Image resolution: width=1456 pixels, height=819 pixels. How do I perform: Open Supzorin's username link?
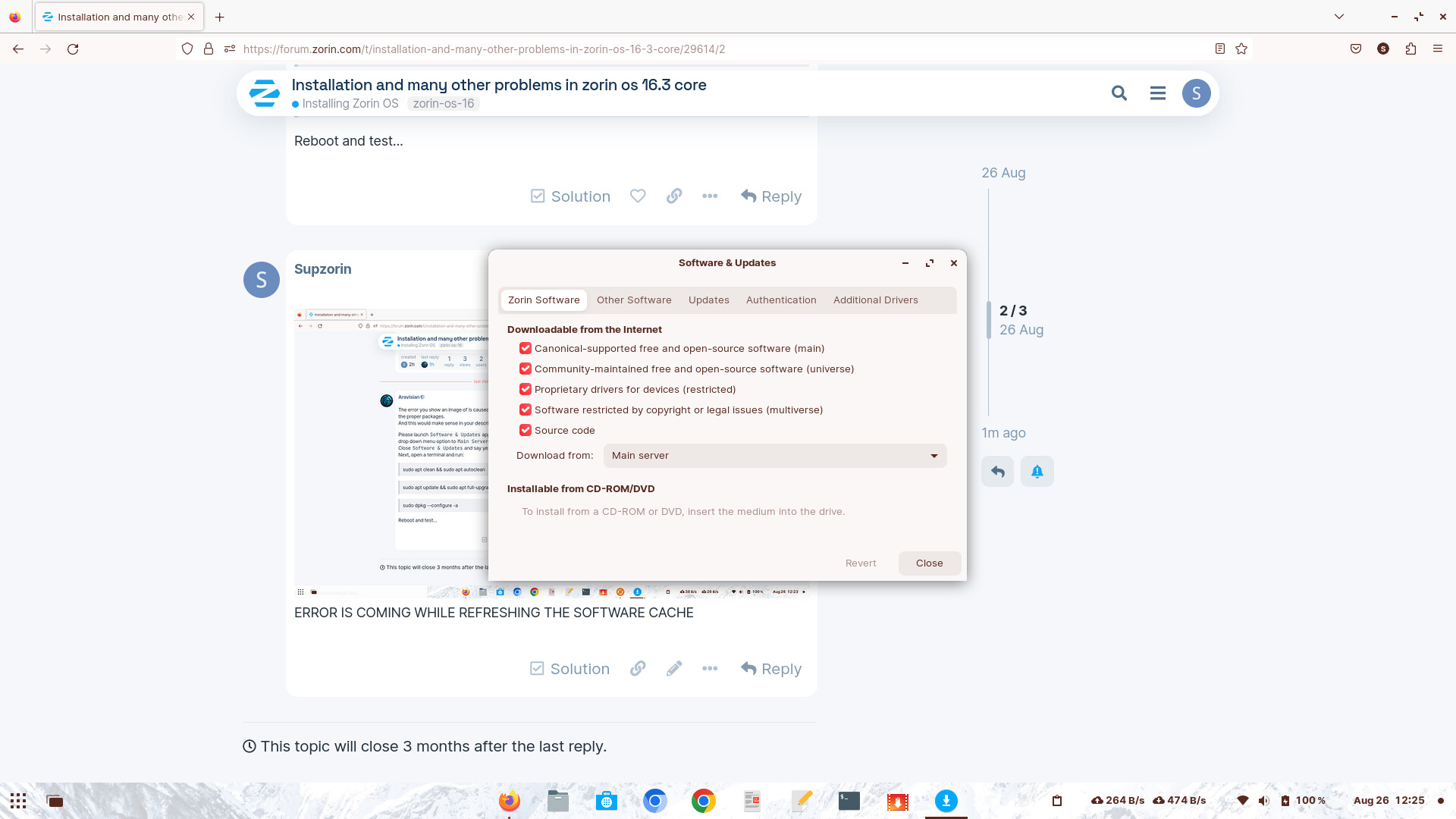click(x=323, y=269)
